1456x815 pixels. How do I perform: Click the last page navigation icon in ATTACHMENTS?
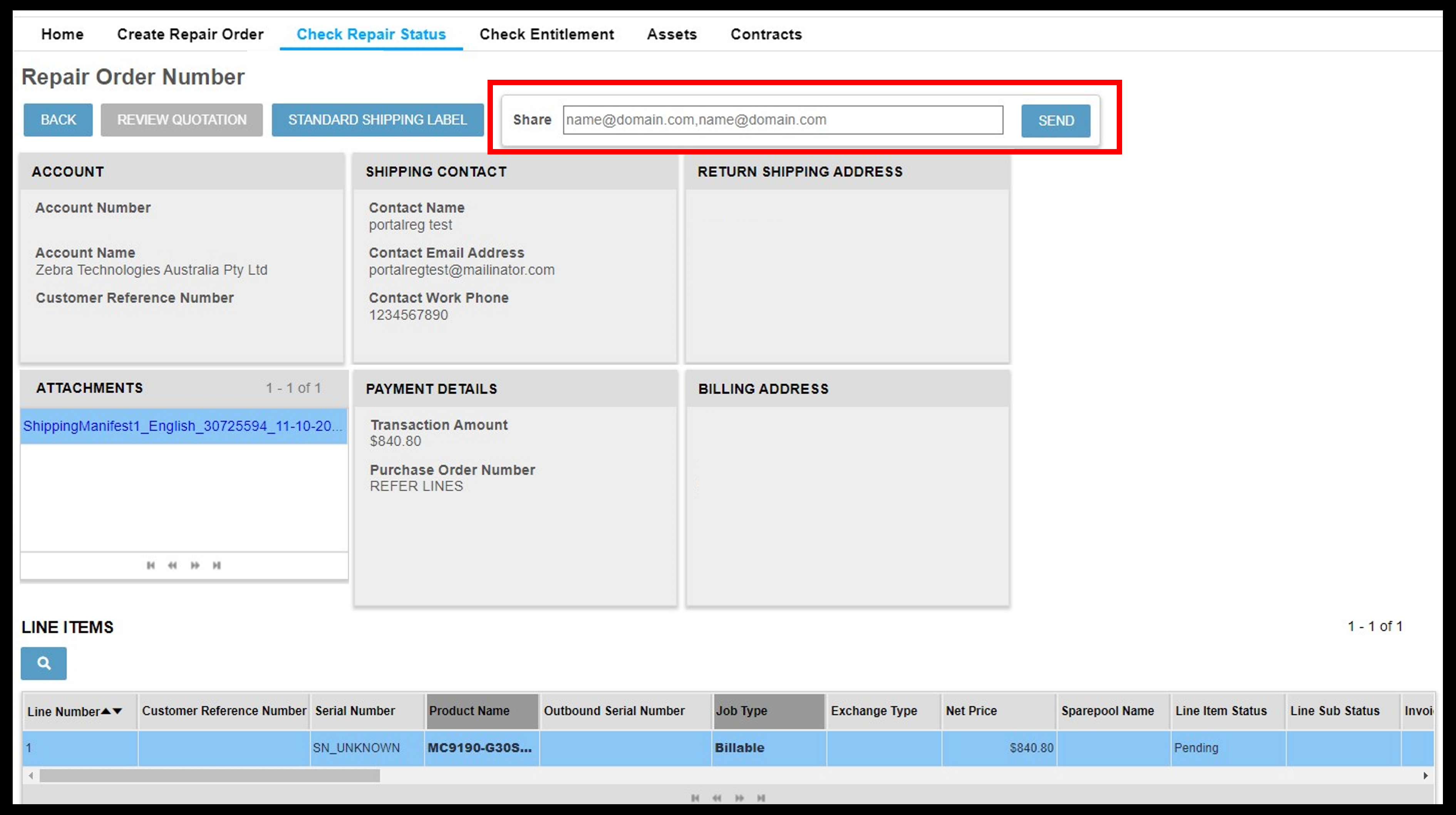(215, 564)
